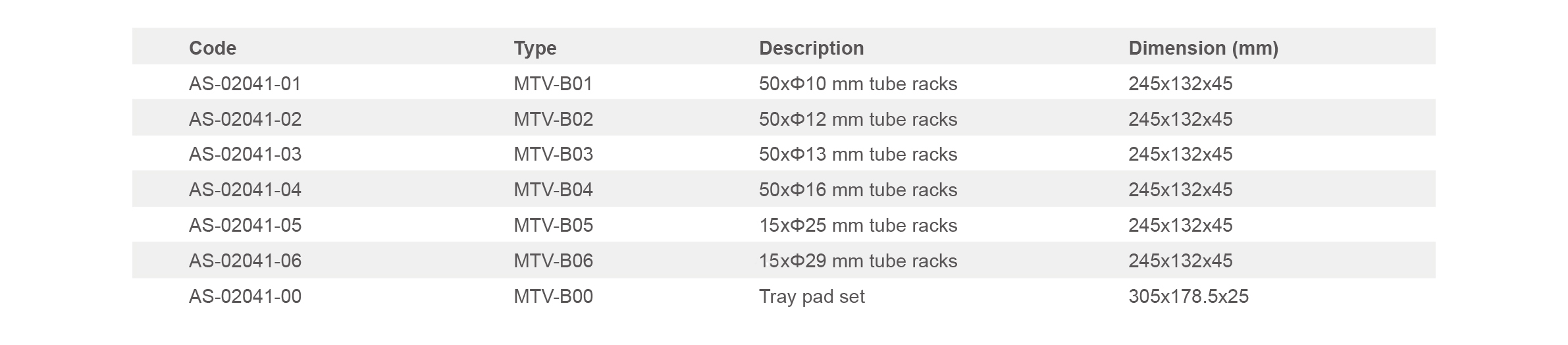Click type MTV-B06 cell
Screen dimensions: 1568x345
553,261
